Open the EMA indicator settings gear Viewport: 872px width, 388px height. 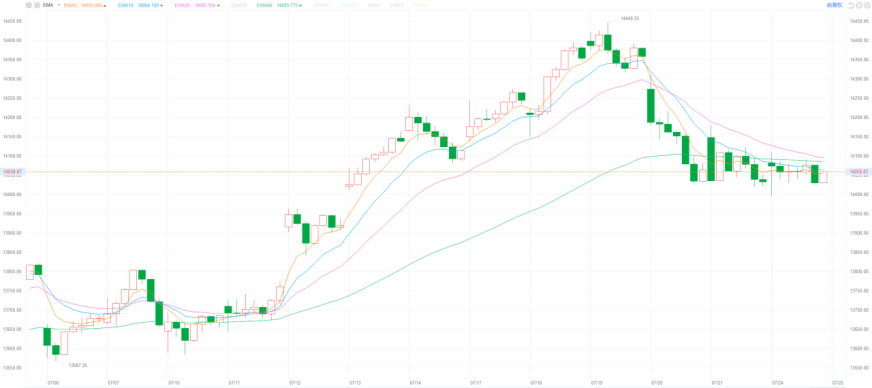tap(29, 5)
